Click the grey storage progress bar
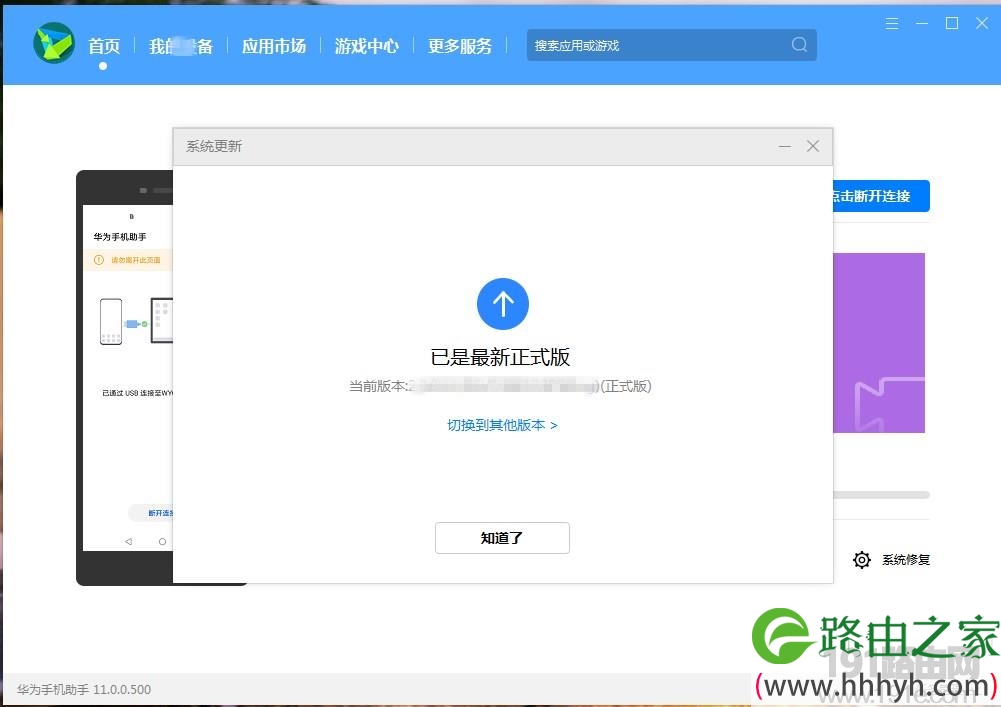The height and width of the screenshot is (707, 1001). (881, 495)
